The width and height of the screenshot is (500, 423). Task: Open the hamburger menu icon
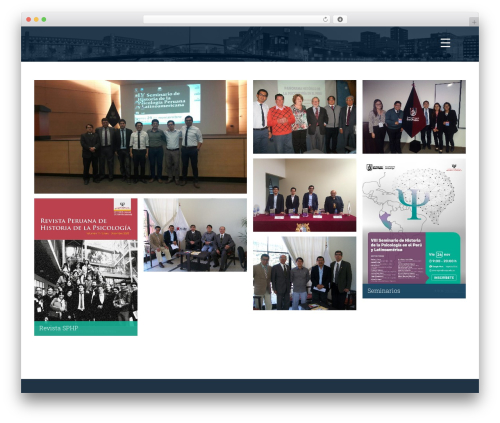click(x=445, y=43)
